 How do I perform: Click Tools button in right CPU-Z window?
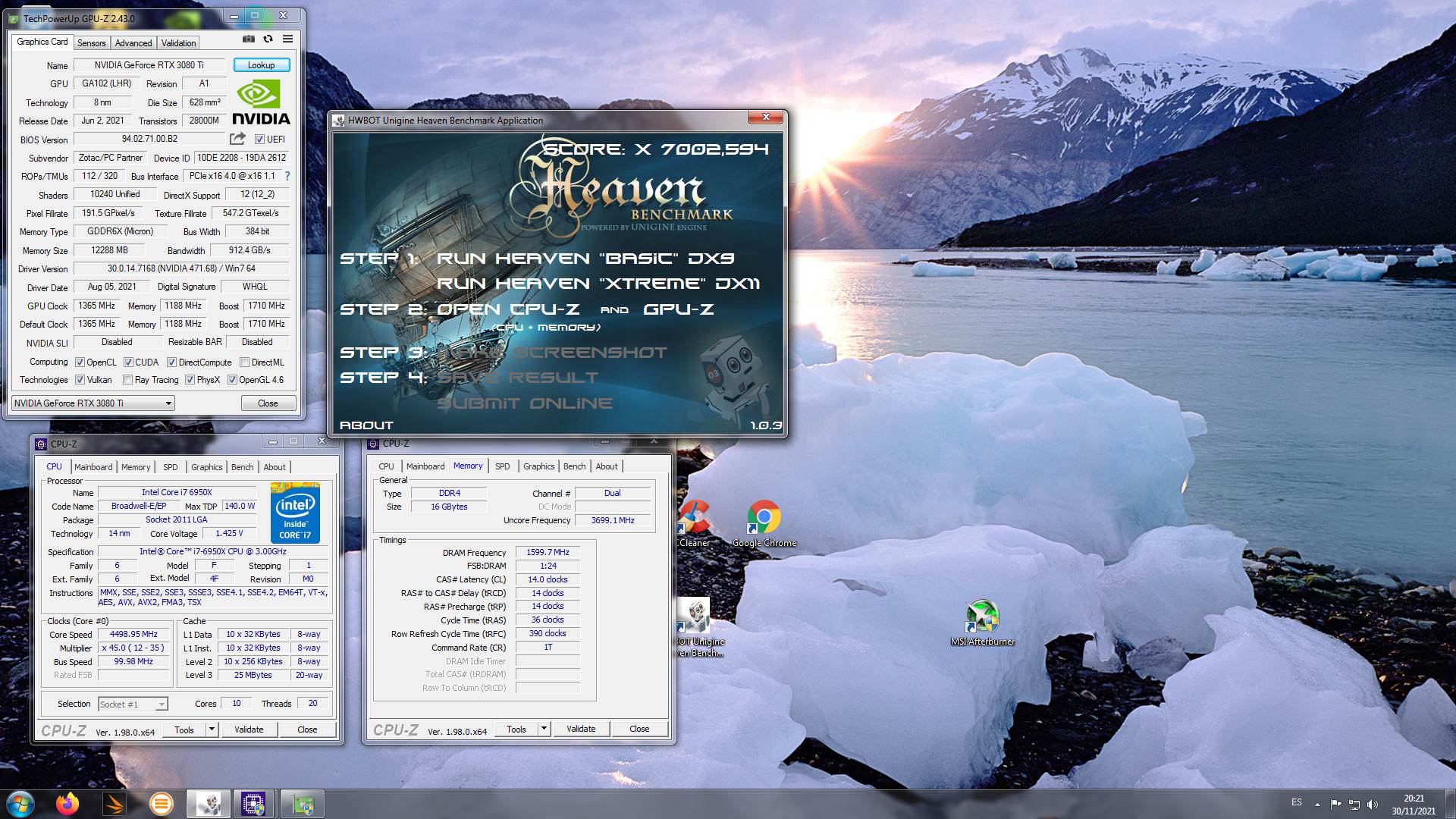(516, 729)
